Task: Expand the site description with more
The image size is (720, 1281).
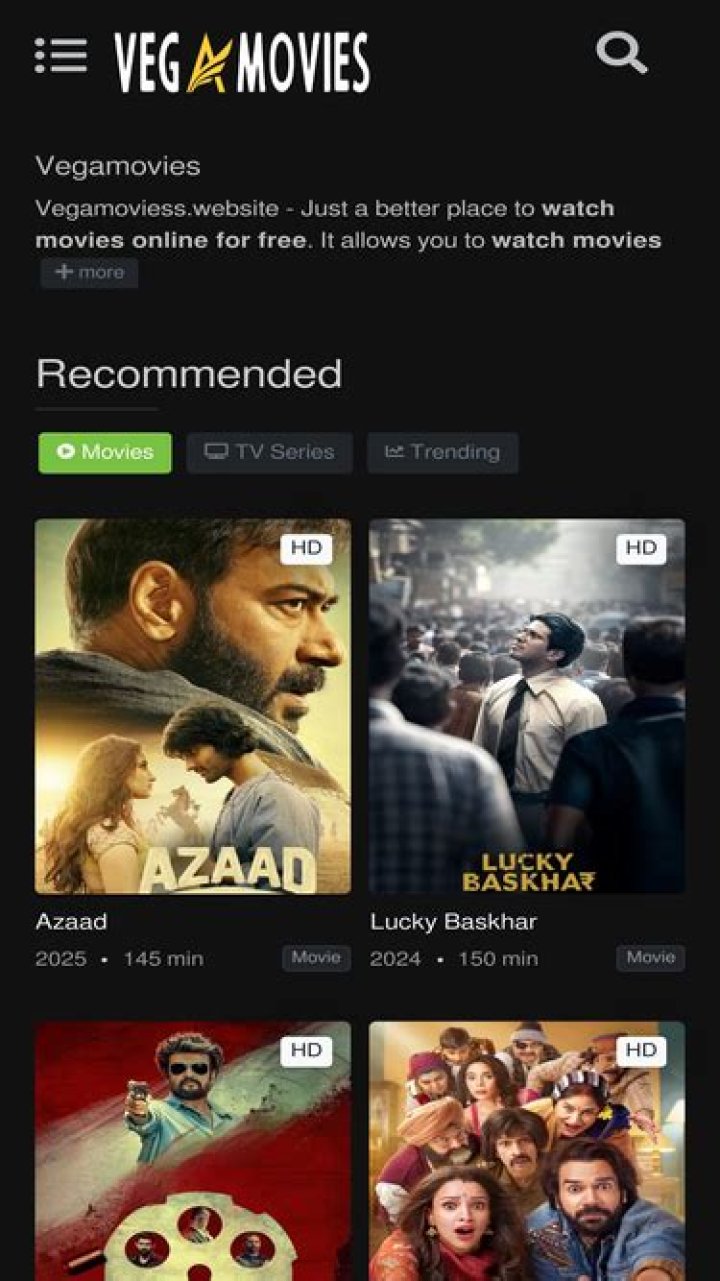Action: (x=88, y=271)
